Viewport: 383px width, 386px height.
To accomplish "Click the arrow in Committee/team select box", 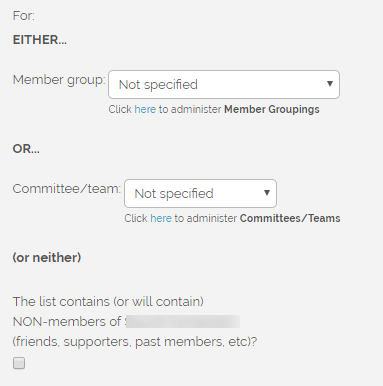I will tap(266, 193).
